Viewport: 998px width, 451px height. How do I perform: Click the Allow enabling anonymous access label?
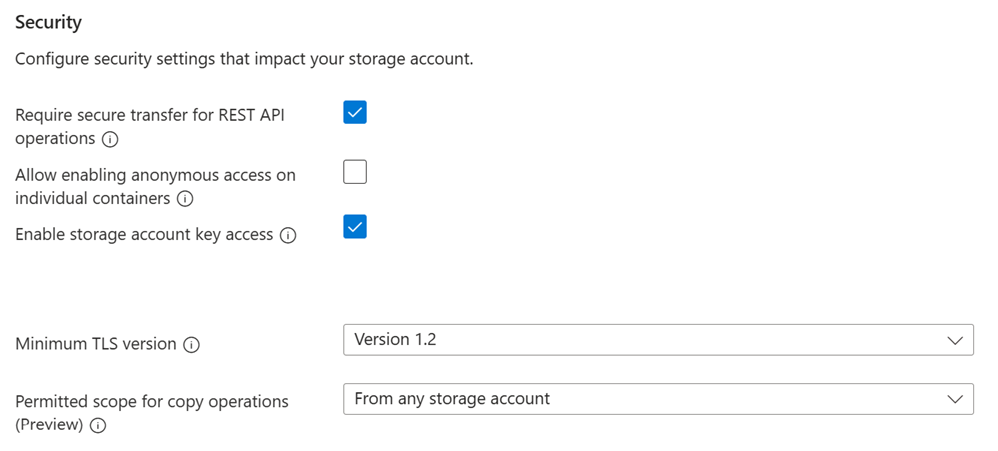(x=155, y=186)
